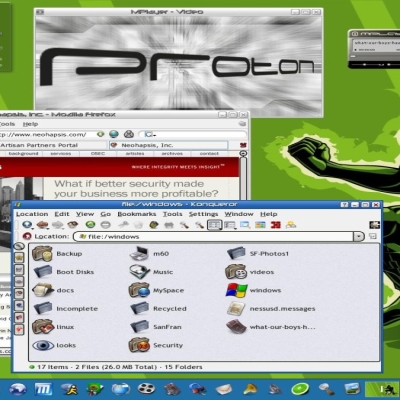This screenshot has width=400, height=400.
Task: Close the current Firefox tab with the red button
Action: tap(243, 145)
